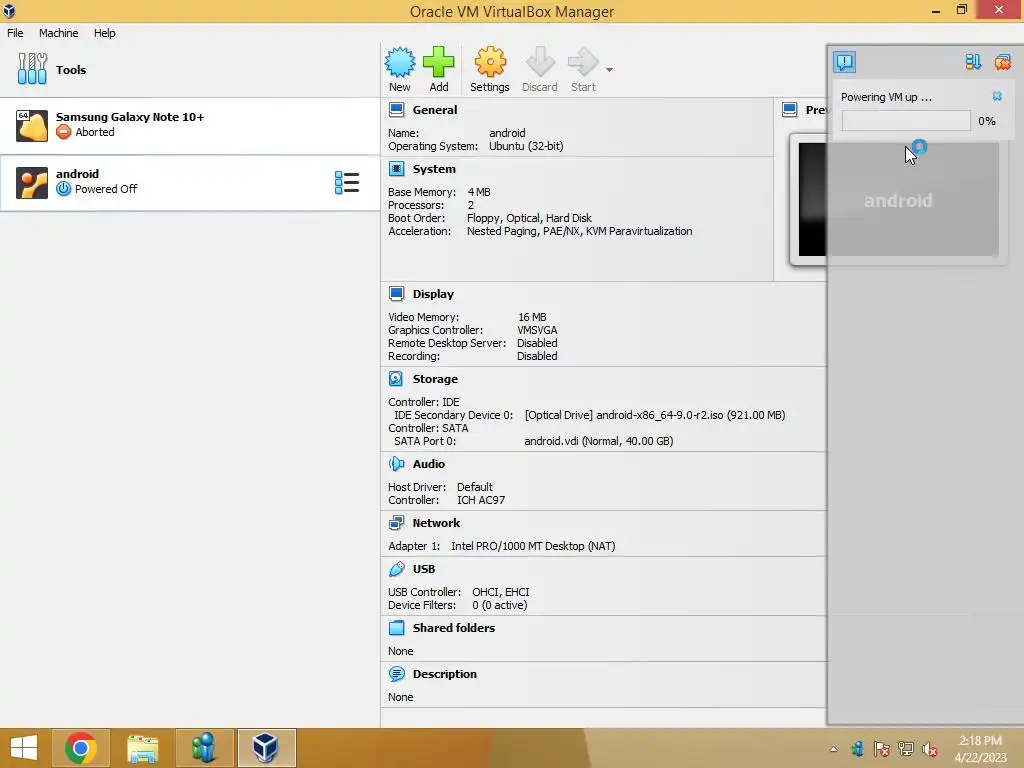Click the Network adapters icon
Screen dimensions: 1024x768
[x=396, y=522]
